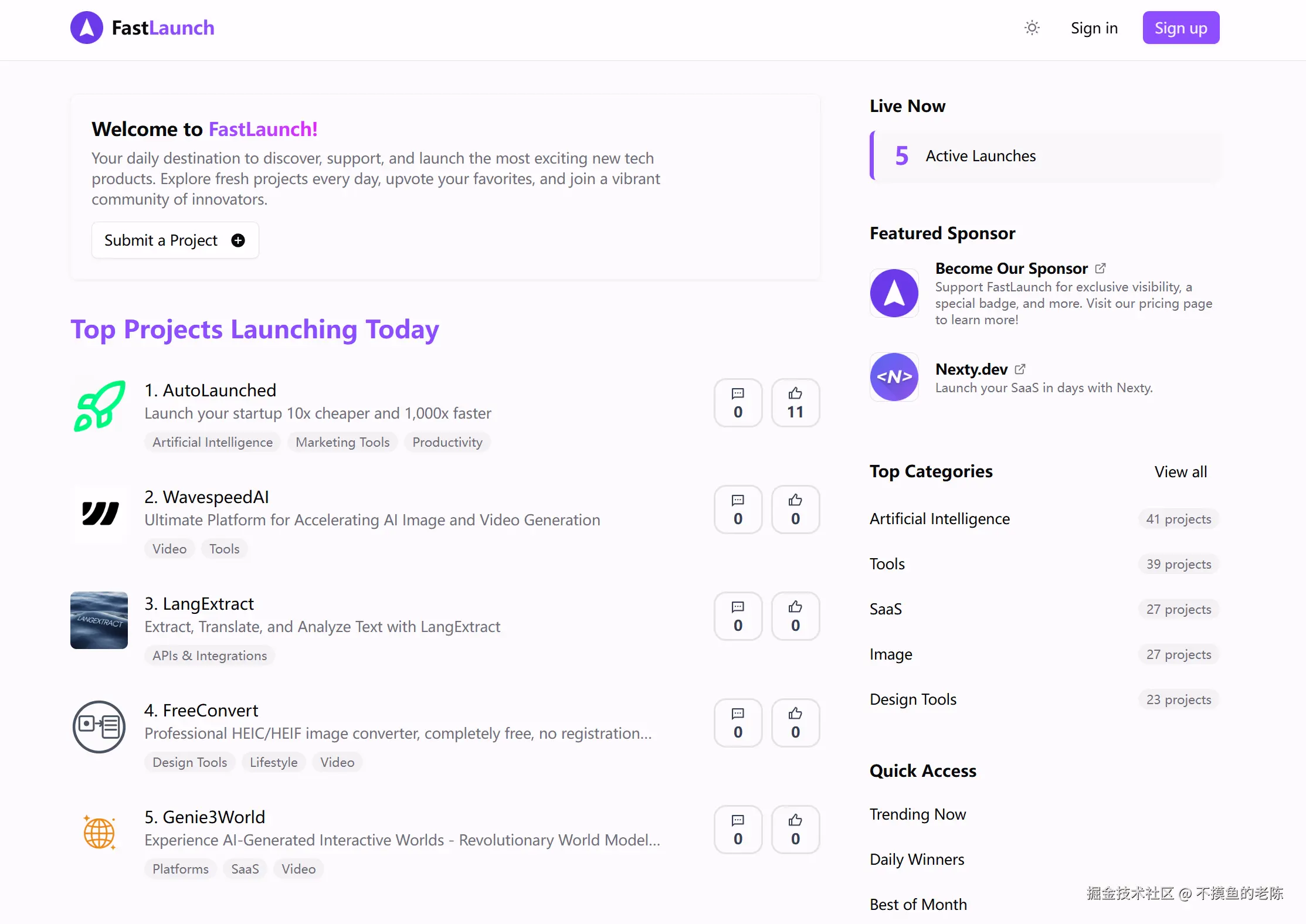
Task: Toggle the light/dark theme sun icon
Action: pyautogui.click(x=1032, y=28)
